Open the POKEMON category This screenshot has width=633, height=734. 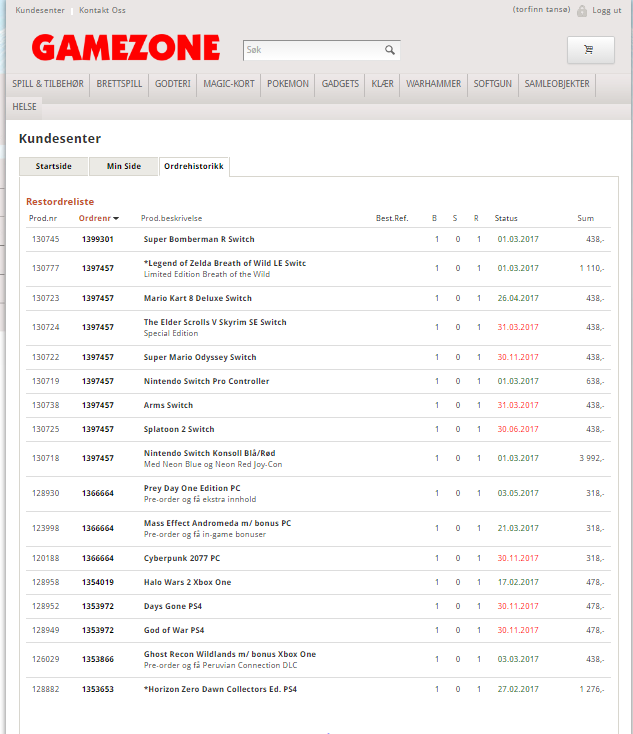pyautogui.click(x=288, y=84)
